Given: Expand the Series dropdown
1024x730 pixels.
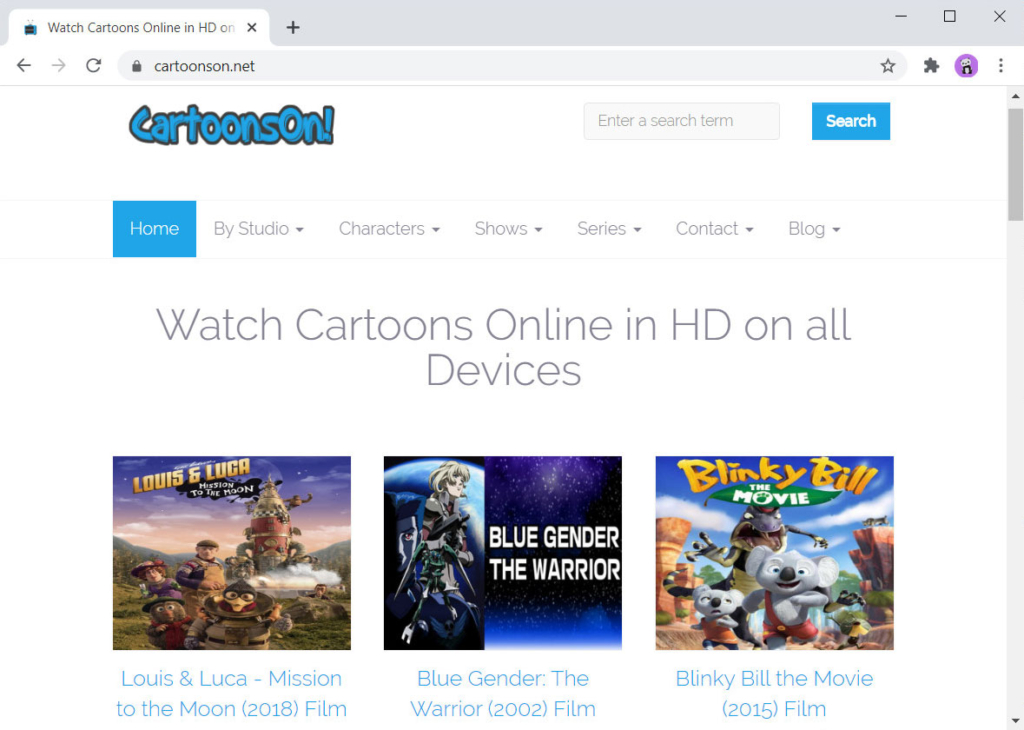Looking at the screenshot, I should tap(609, 229).
